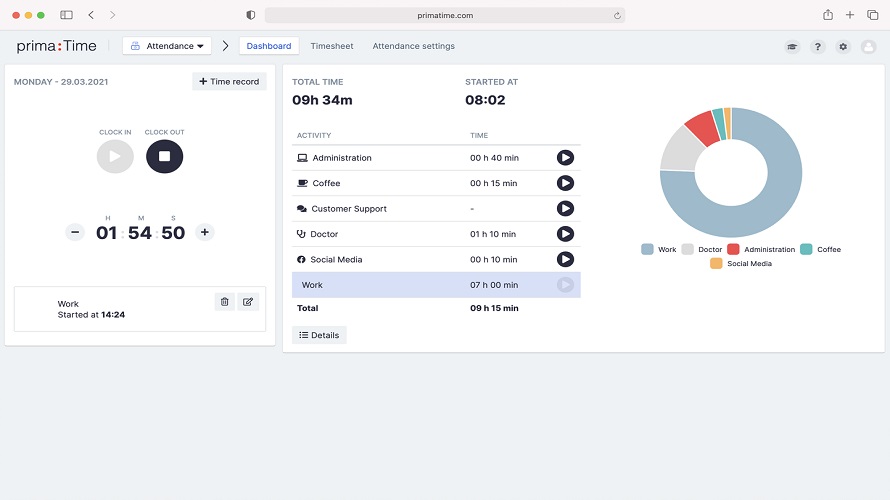Toggle the Work legend swatch in chart
890x500 pixels.
tap(647, 249)
